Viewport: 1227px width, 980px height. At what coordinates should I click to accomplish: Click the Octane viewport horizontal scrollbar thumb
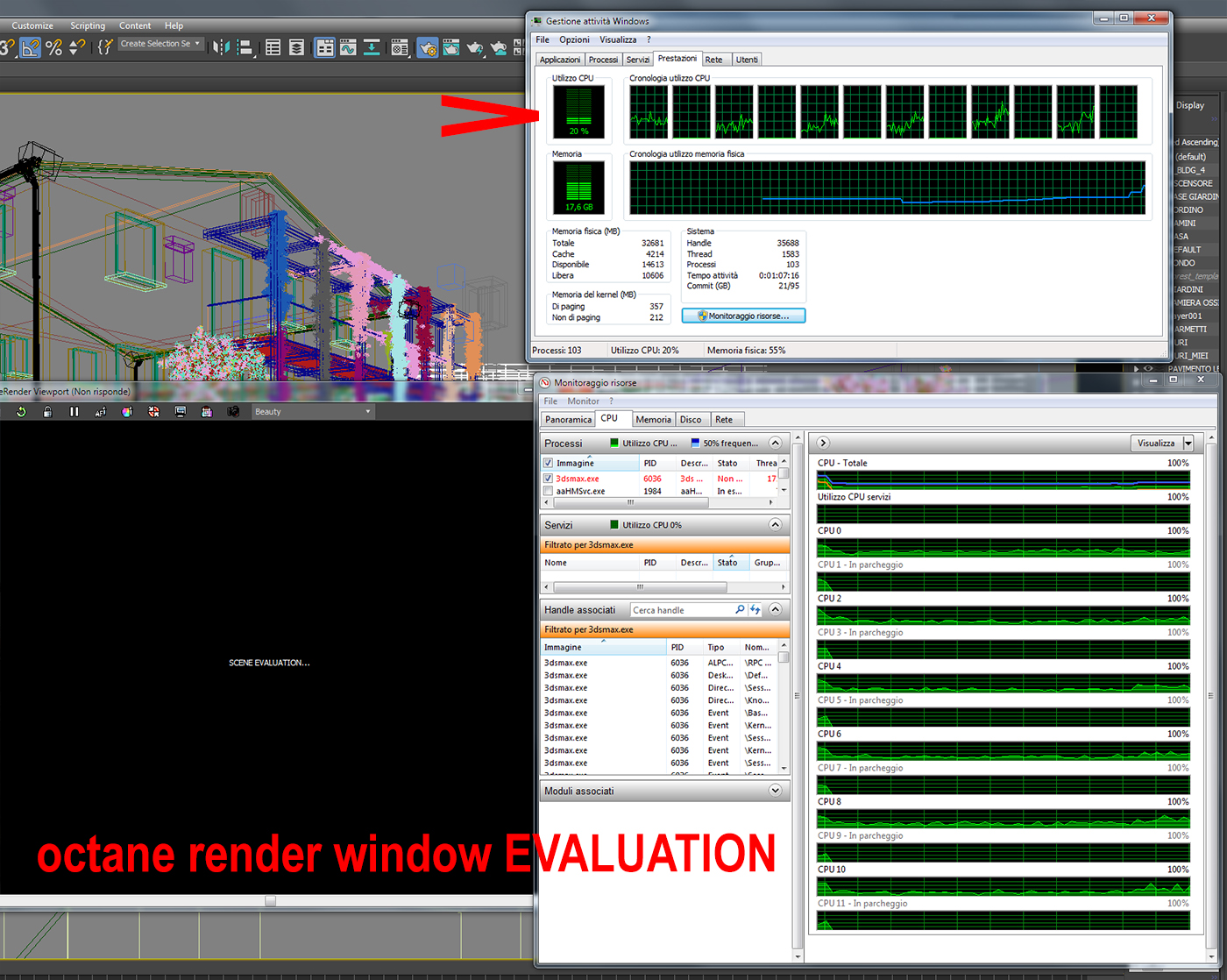click(271, 900)
